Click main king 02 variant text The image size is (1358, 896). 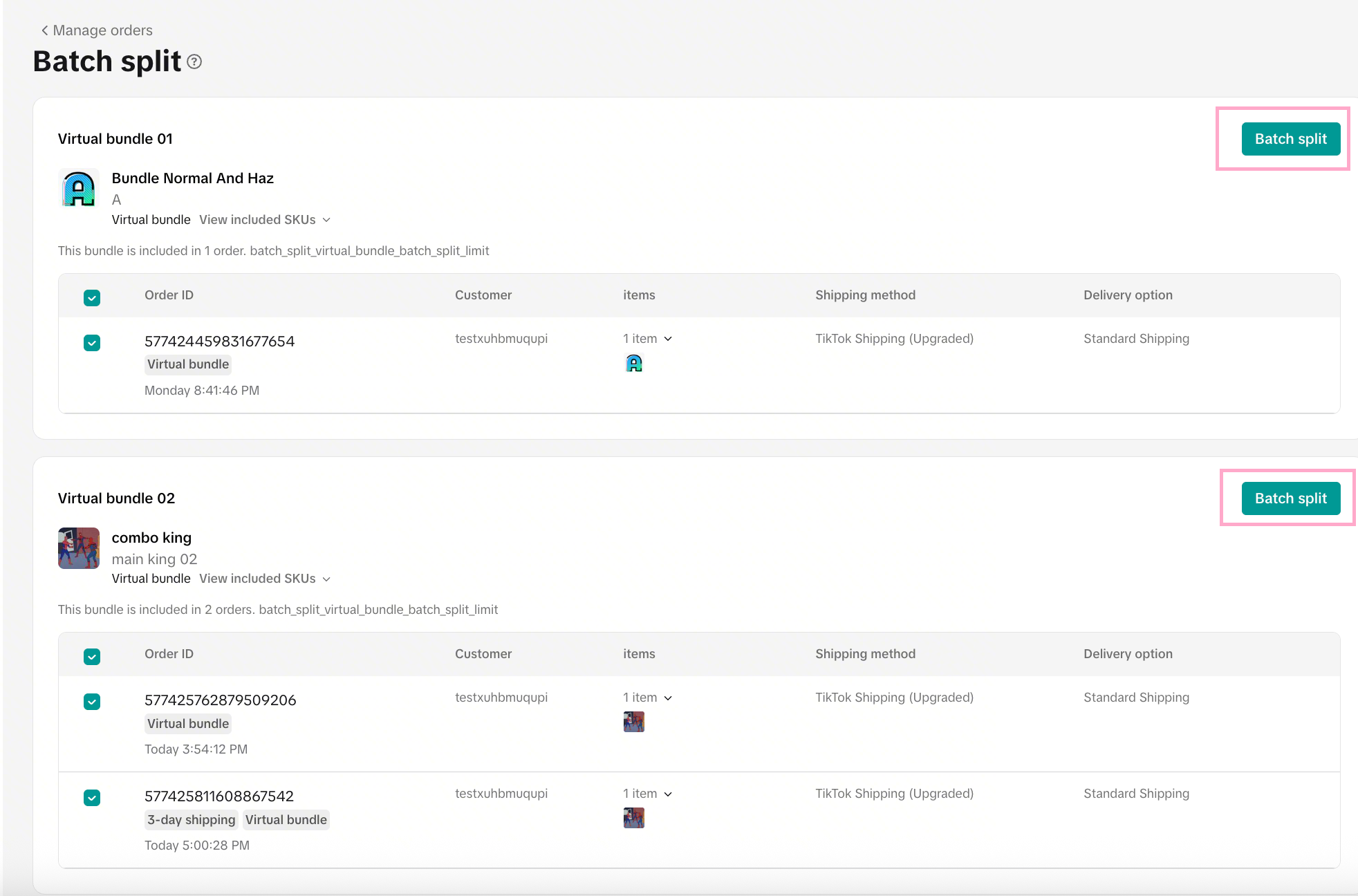coord(154,559)
